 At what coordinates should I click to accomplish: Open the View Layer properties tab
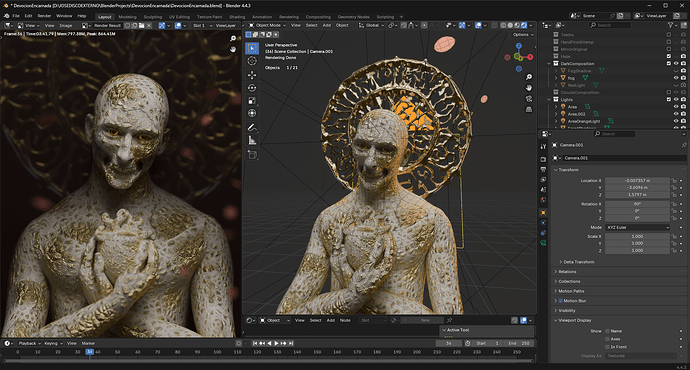tap(543, 180)
